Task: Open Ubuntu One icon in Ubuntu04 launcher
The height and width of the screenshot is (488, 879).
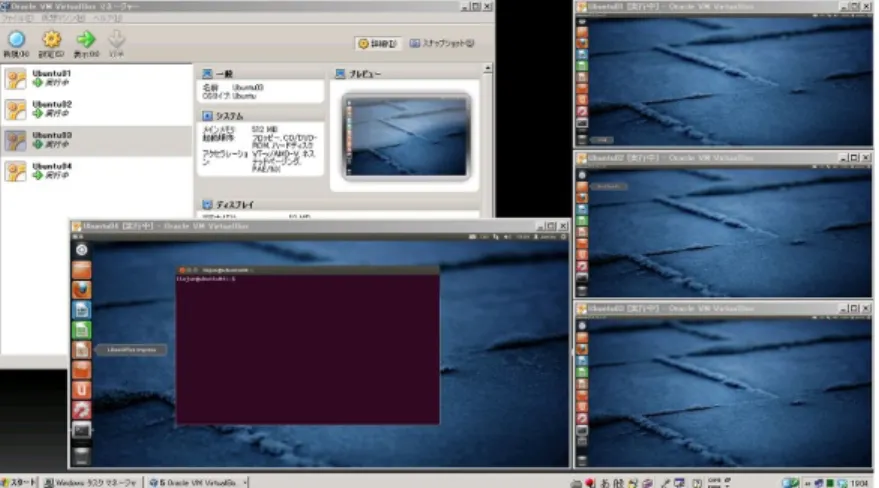Action: click(82, 390)
